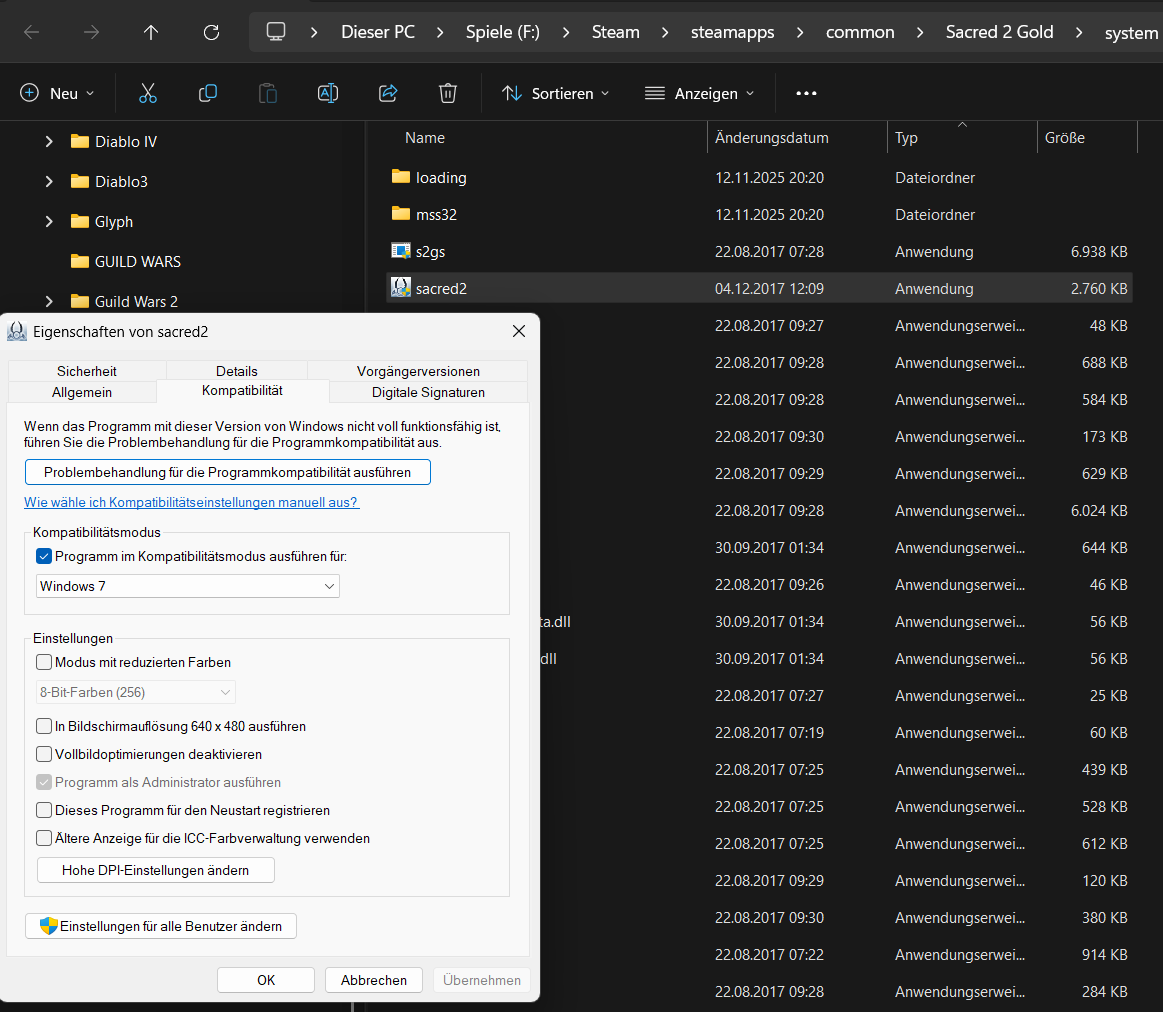Open Wie wähle ich Kompatibilitätseinstellungen manuell aus link
This screenshot has width=1163, height=1012.
(x=191, y=502)
